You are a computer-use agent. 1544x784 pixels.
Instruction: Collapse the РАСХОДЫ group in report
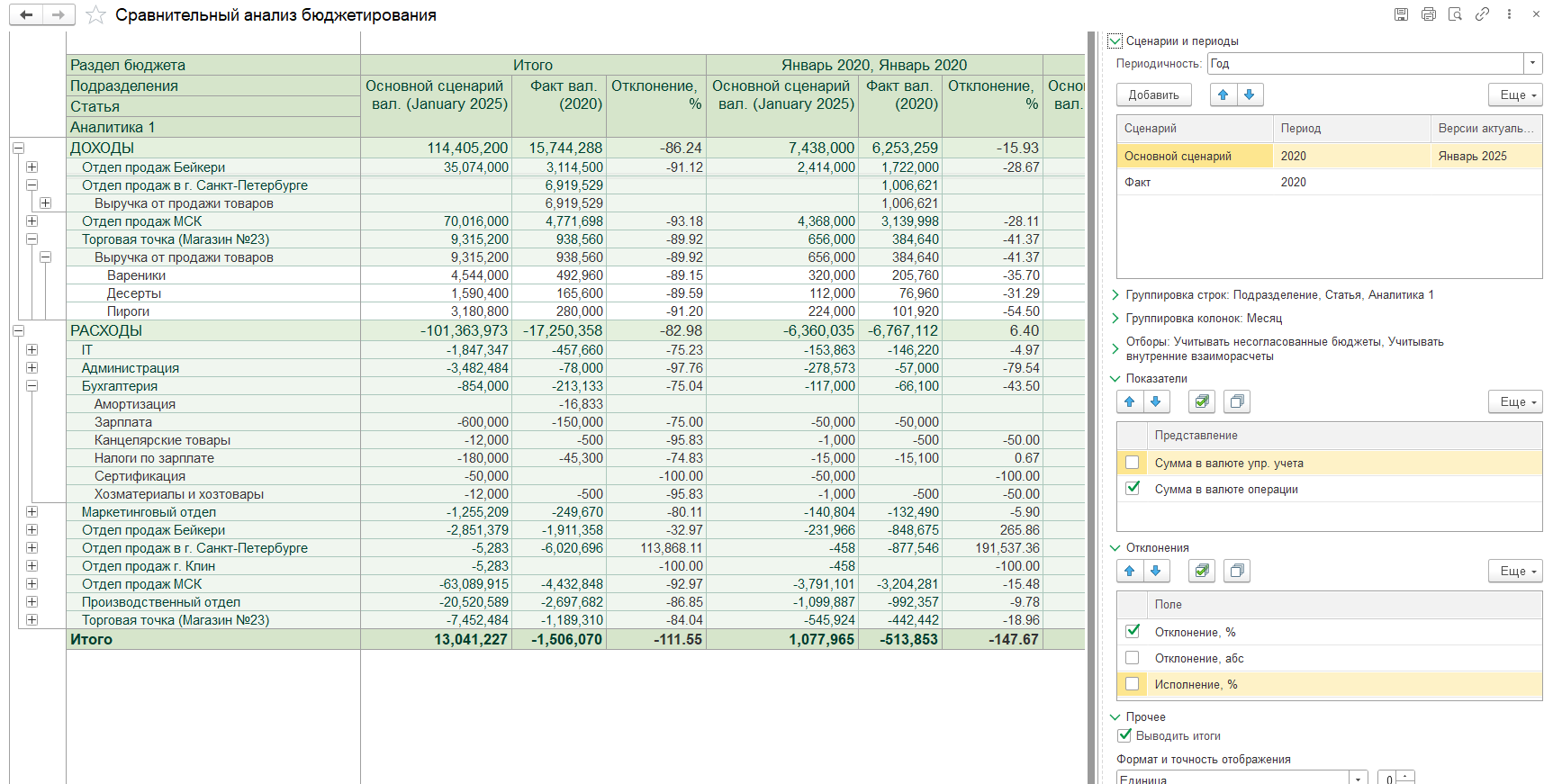(x=18, y=330)
